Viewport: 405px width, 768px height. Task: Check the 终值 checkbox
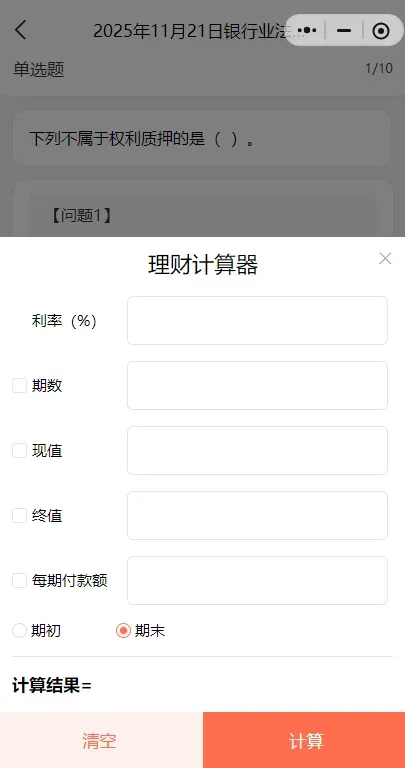(x=20, y=515)
